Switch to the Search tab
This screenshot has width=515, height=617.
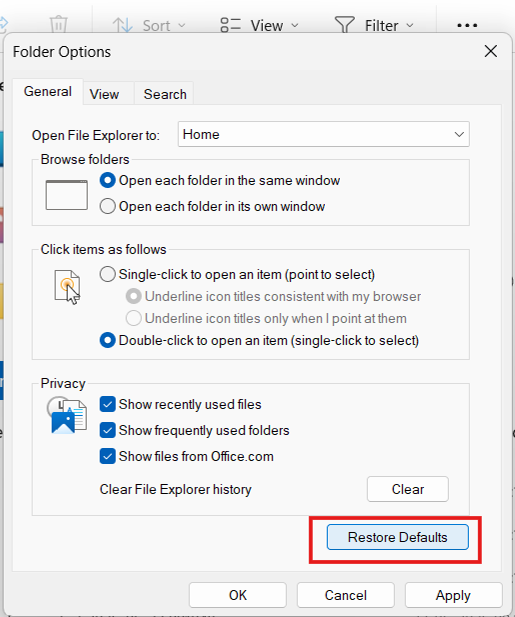(x=165, y=94)
